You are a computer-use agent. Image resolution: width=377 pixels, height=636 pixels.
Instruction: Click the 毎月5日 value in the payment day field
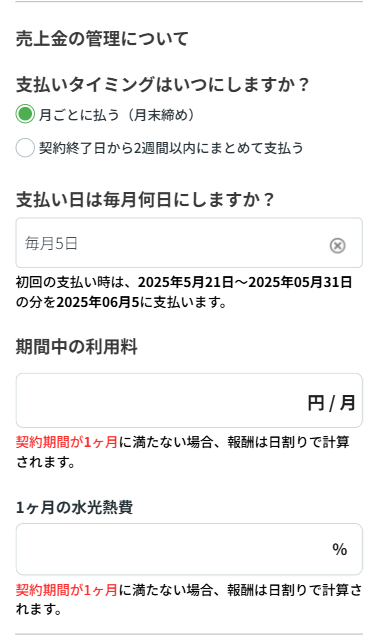coord(52,243)
